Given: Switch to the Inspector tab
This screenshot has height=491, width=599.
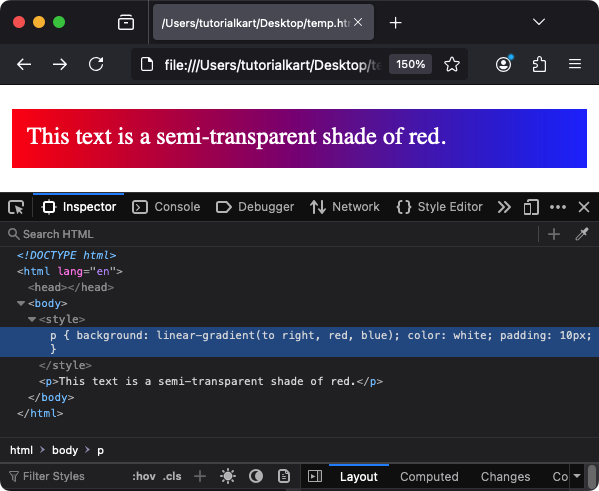Looking at the screenshot, I should coord(79,207).
